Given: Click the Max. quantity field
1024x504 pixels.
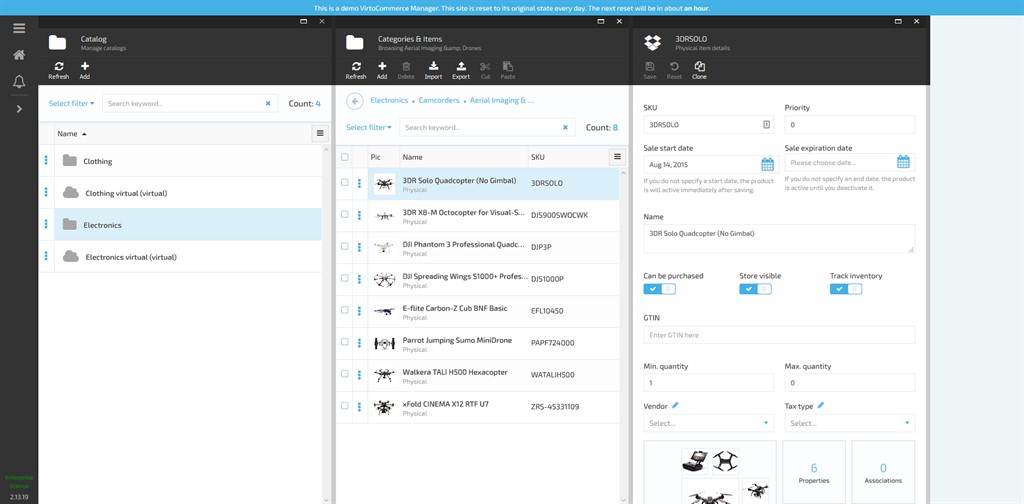Looking at the screenshot, I should [x=850, y=383].
